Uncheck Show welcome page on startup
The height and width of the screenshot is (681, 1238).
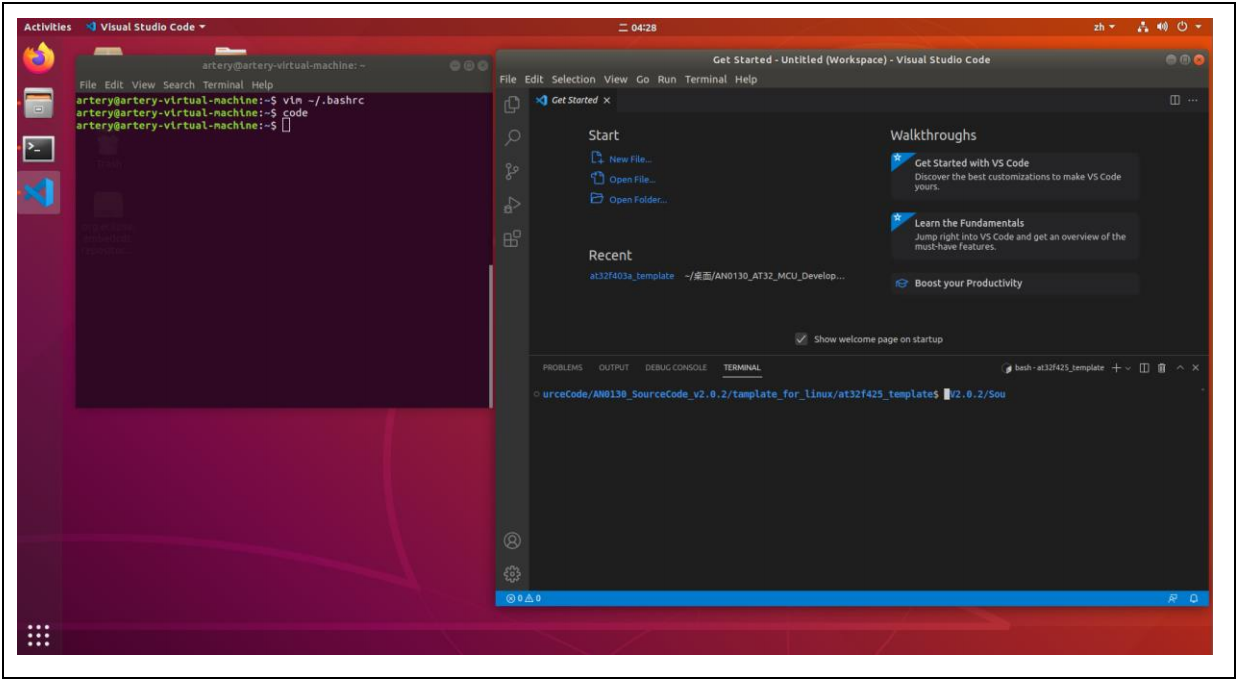click(801, 339)
